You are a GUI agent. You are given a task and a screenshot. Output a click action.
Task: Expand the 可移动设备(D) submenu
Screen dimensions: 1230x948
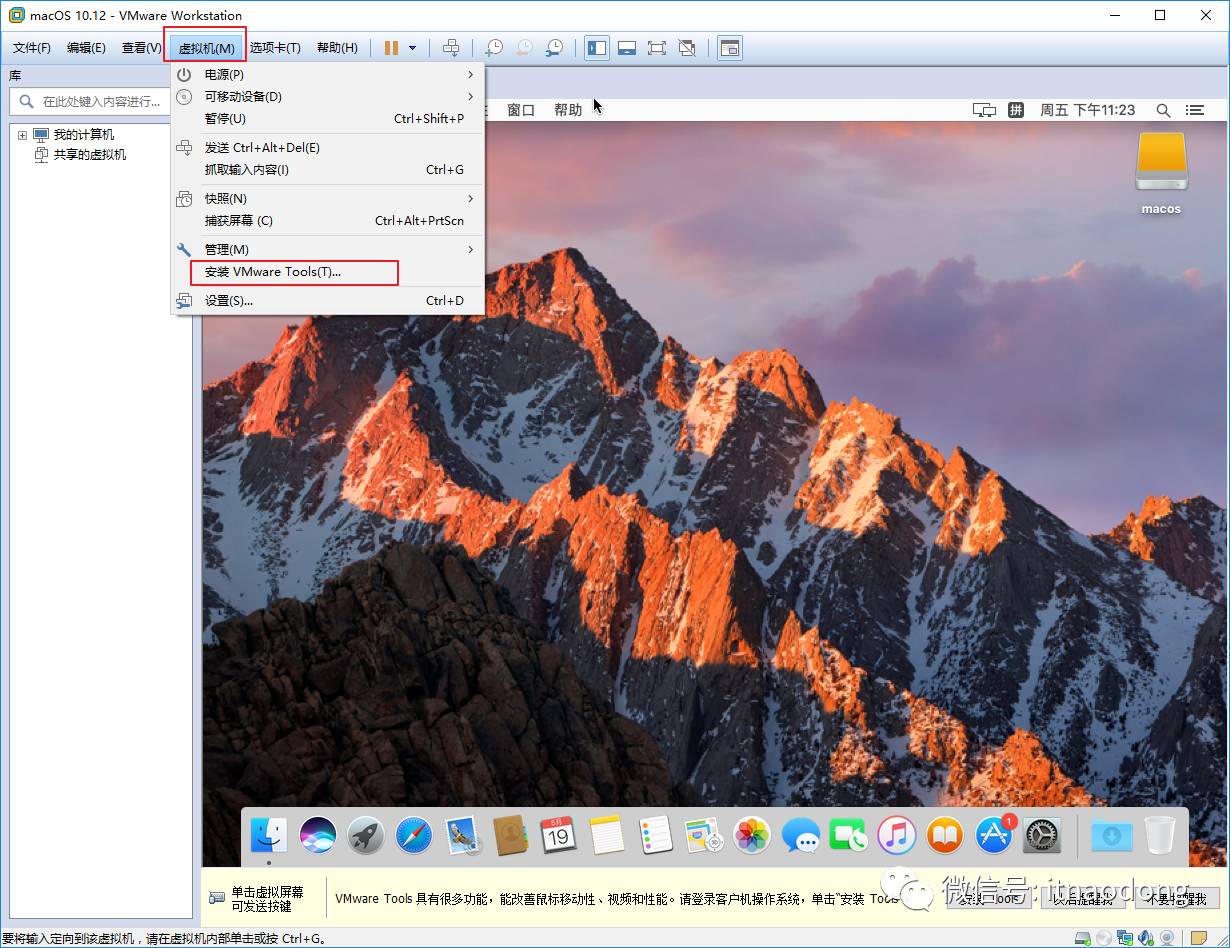point(327,97)
